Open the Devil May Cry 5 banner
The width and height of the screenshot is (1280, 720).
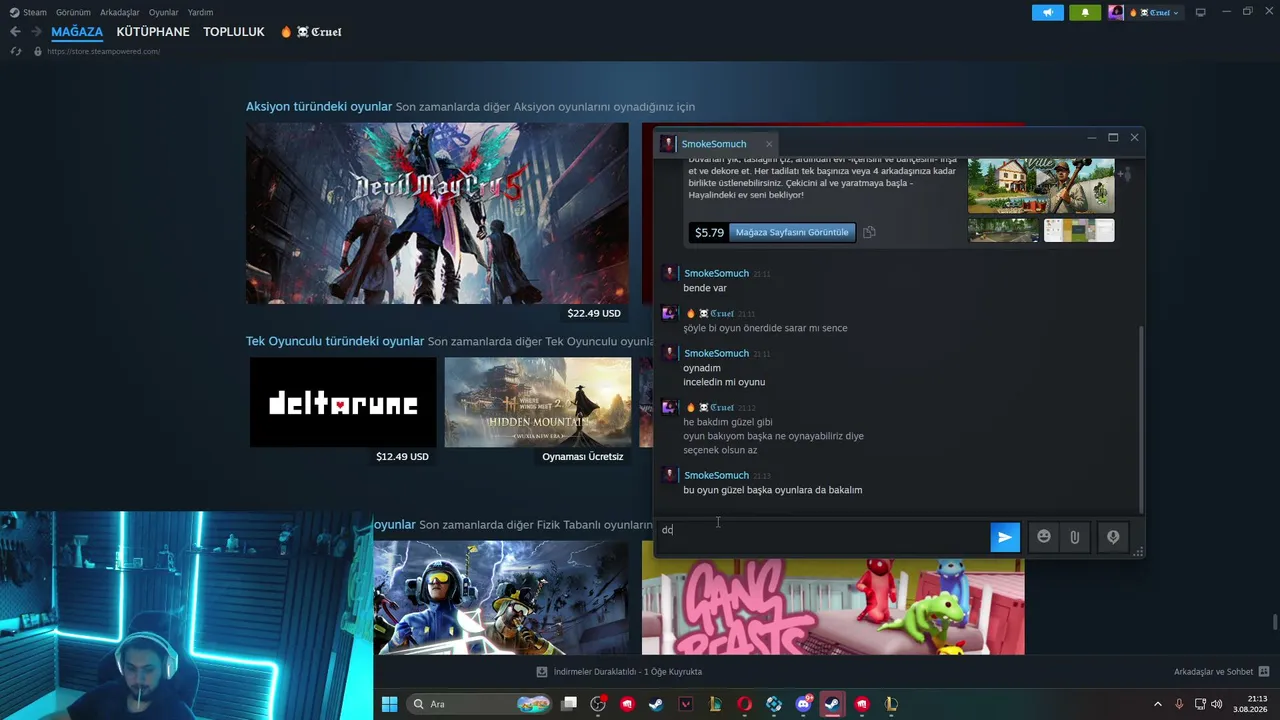tap(437, 213)
